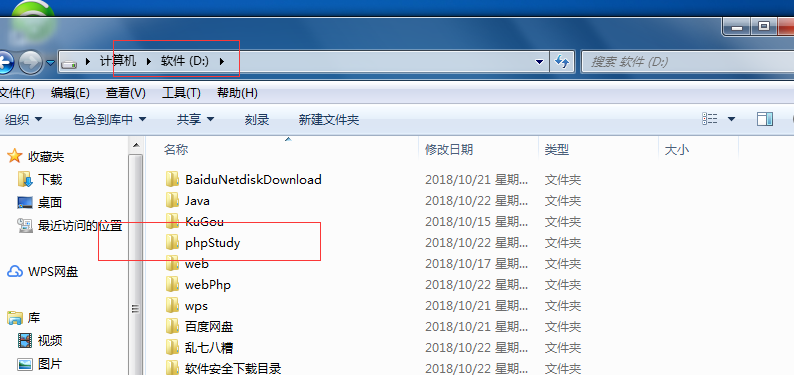Click the 刻录 burn button
This screenshot has width=794, height=375.
click(x=257, y=119)
